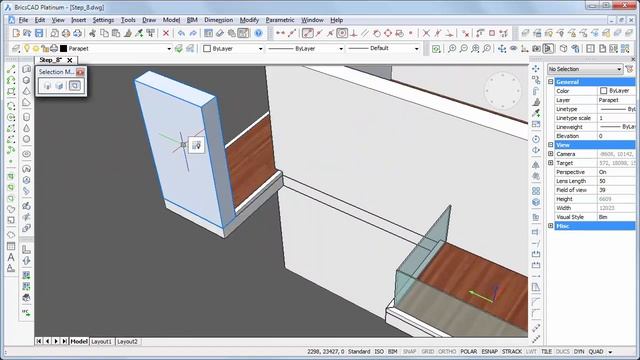Click the Elevation value field
This screenshot has width=640, height=360.
617,136
